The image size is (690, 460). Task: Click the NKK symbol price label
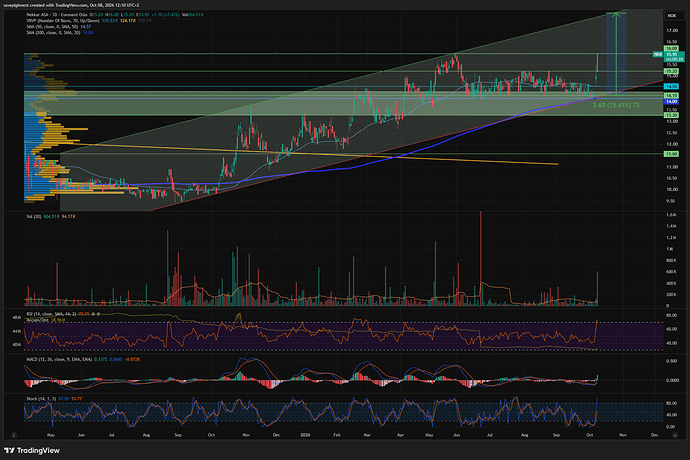[x=658, y=54]
